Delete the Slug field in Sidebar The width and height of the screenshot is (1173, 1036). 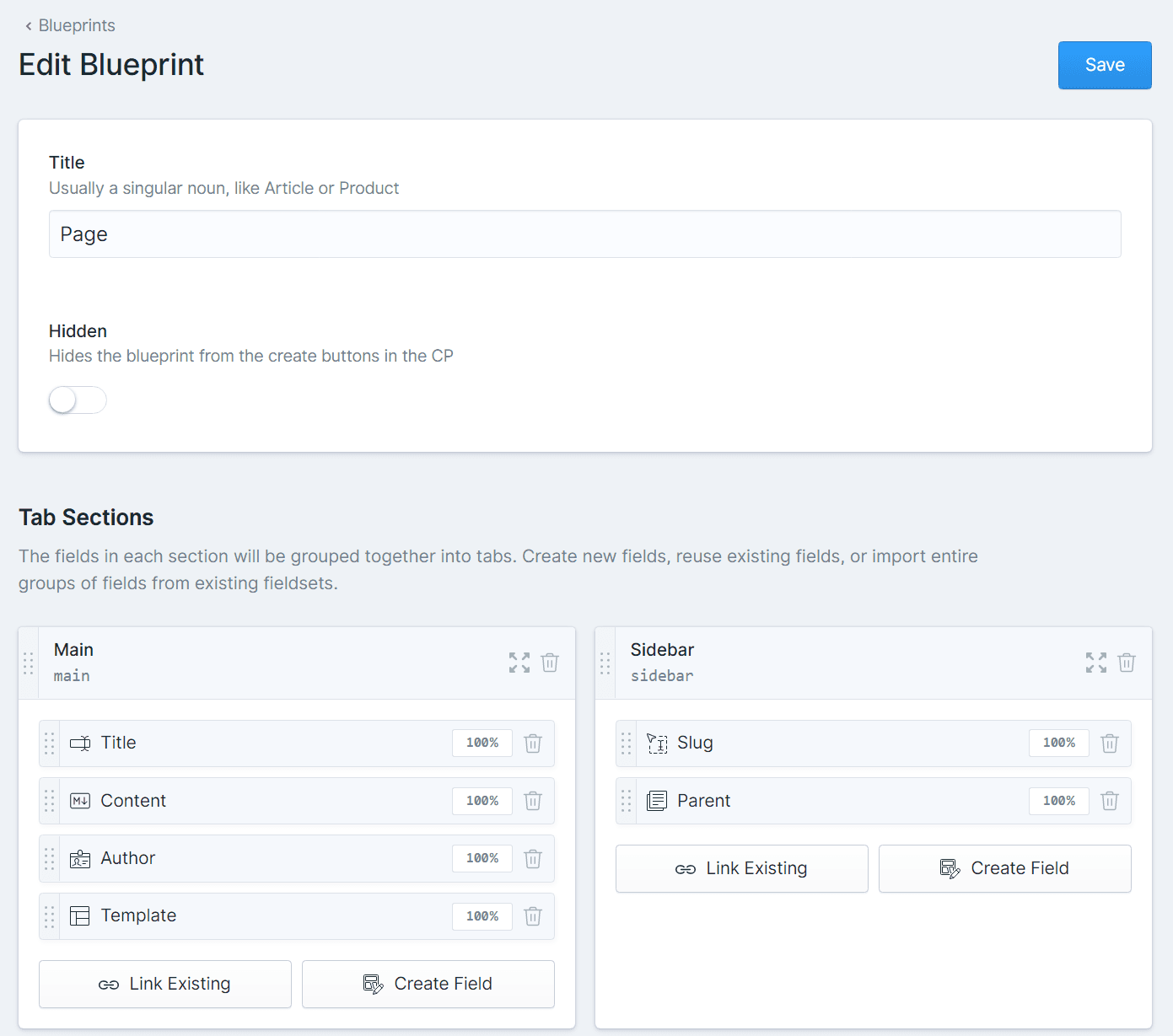pos(1110,743)
